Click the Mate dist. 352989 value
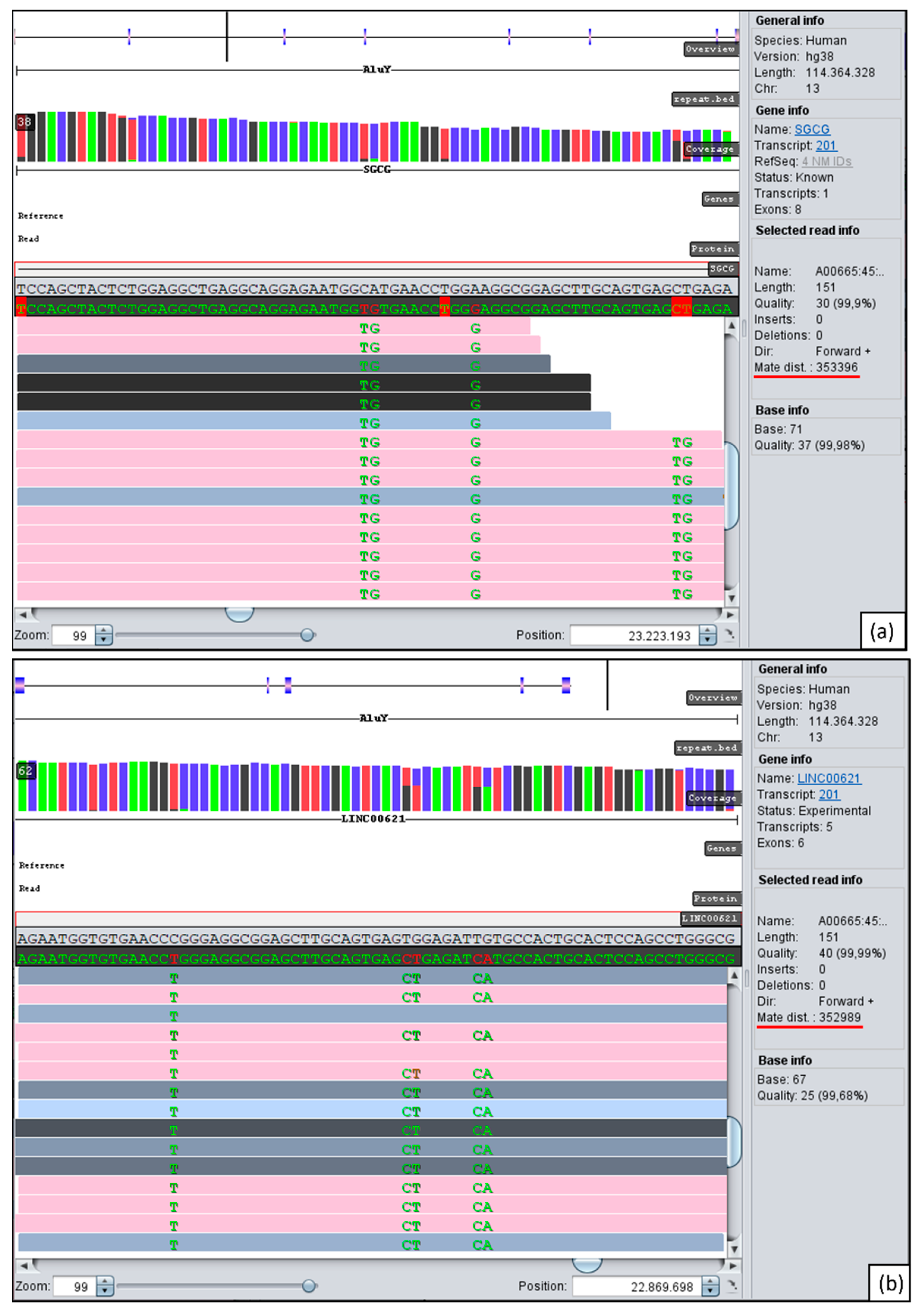The height and width of the screenshot is (1316, 921). [840, 1017]
